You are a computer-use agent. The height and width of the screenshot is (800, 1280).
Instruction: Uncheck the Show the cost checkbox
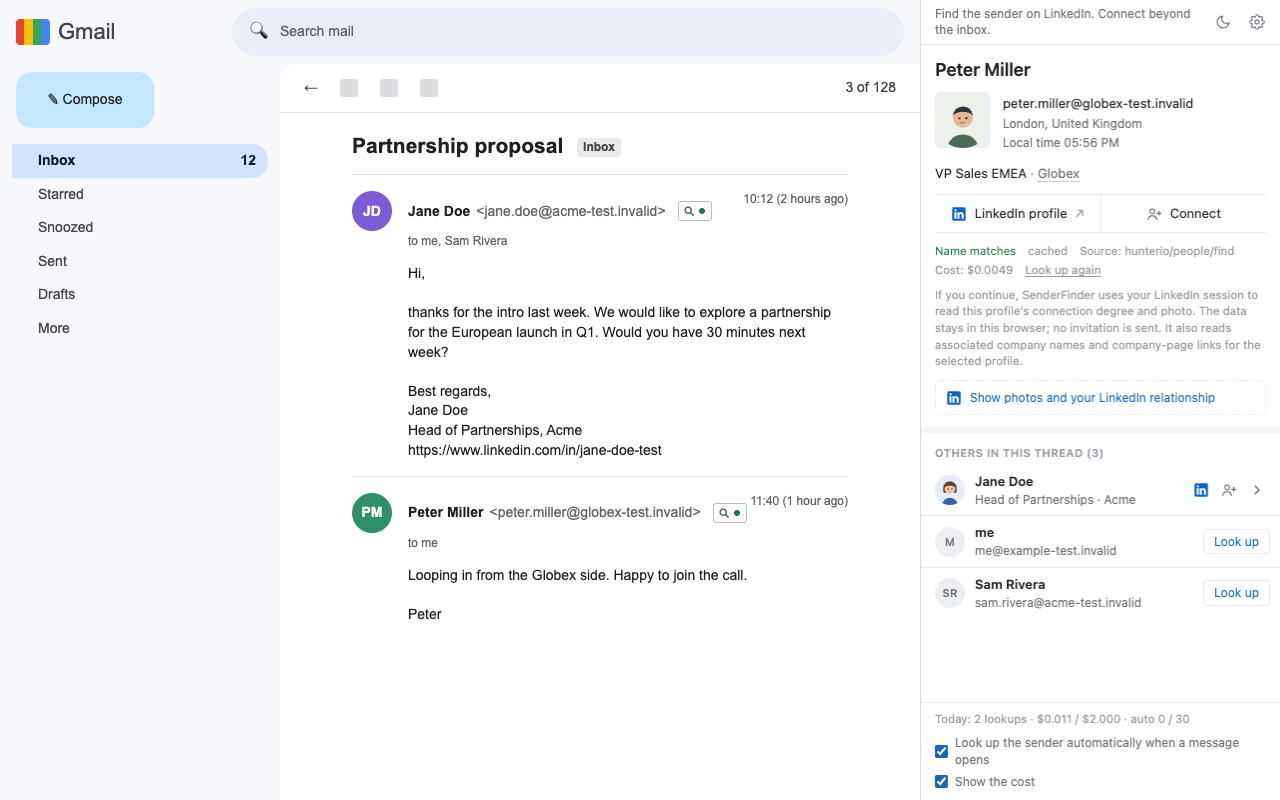click(x=941, y=782)
